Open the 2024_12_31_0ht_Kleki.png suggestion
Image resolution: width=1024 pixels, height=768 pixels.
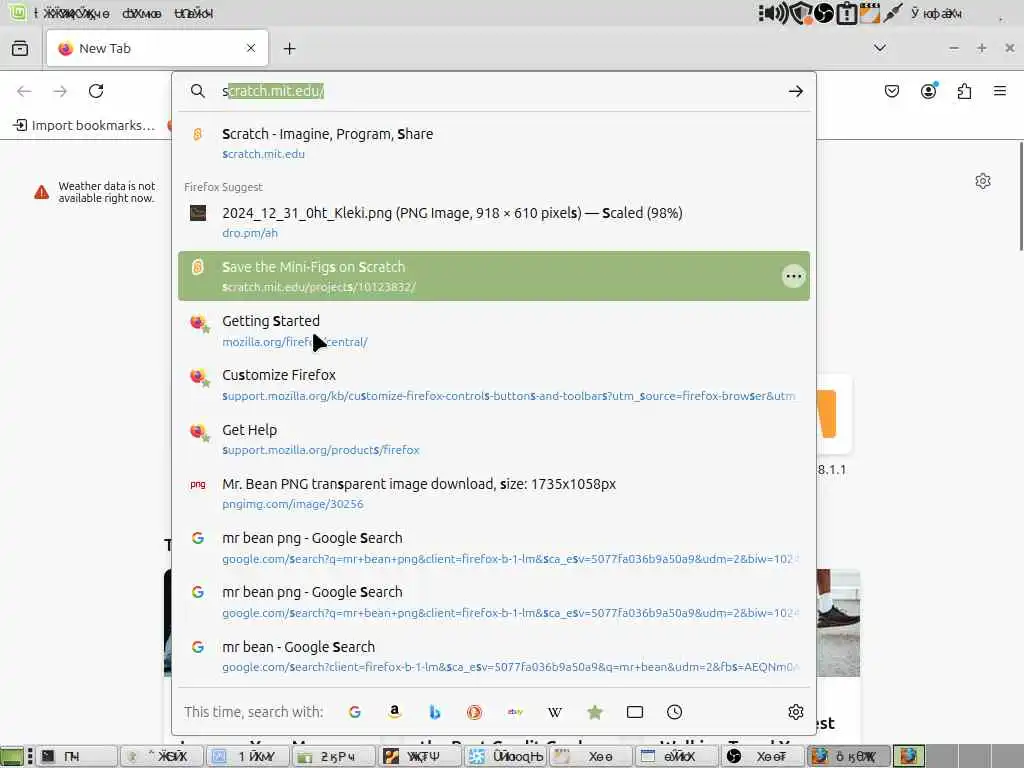point(494,222)
